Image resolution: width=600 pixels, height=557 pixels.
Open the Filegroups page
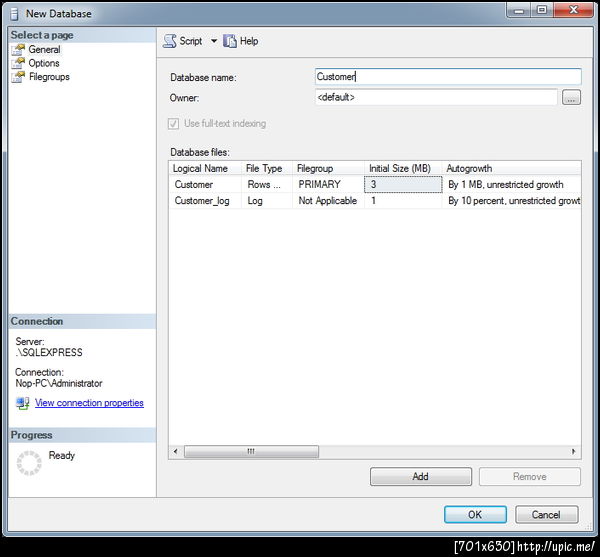point(49,77)
